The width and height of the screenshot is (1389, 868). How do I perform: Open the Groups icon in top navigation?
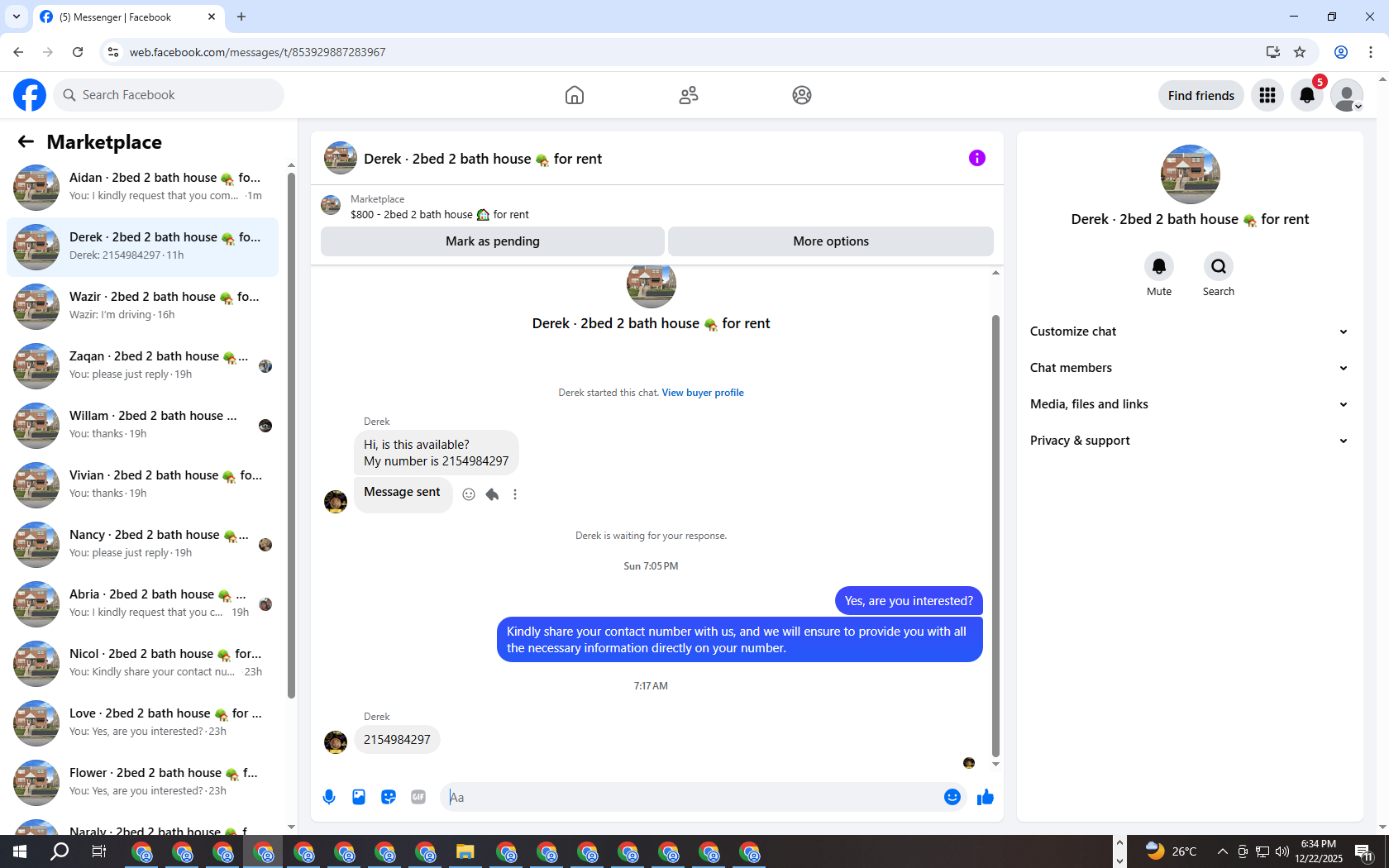802,95
